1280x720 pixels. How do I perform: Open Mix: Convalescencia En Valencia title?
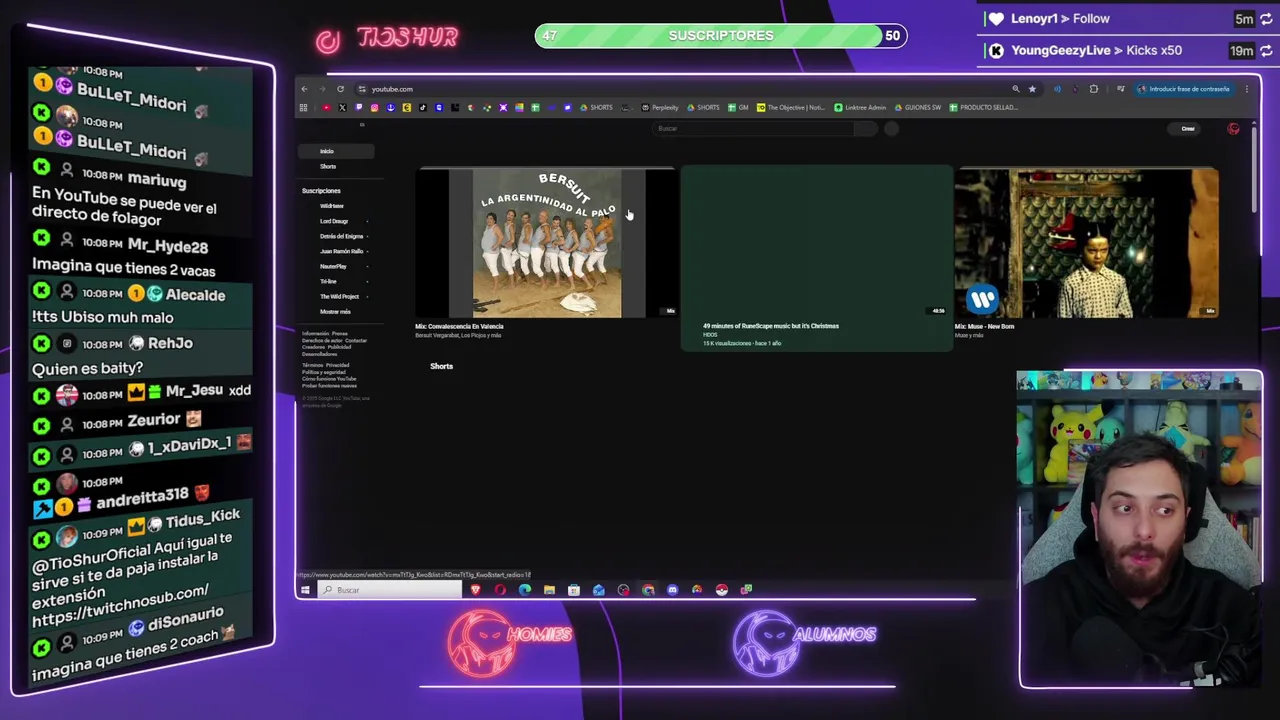click(x=459, y=326)
